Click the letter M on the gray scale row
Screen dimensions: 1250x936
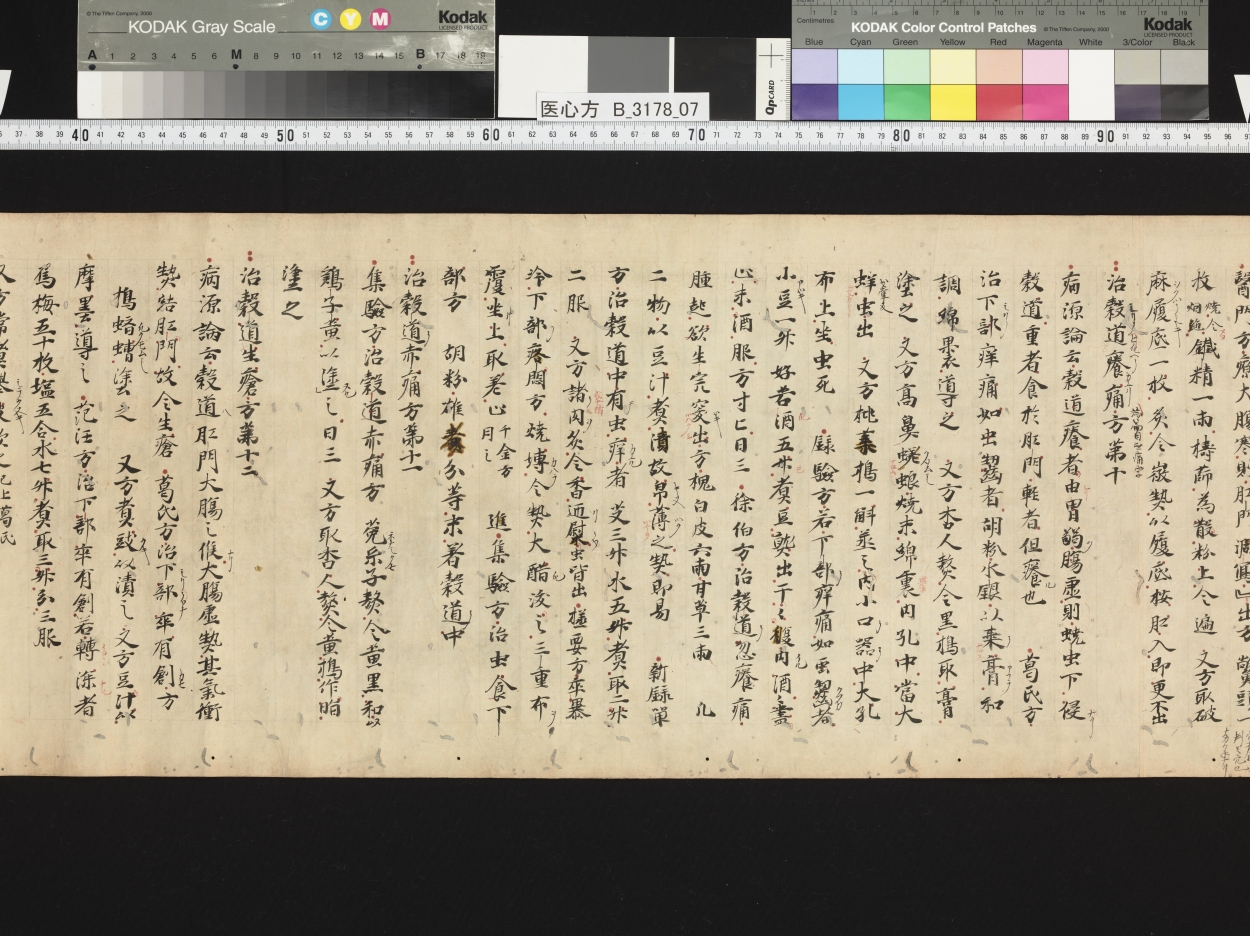(x=236, y=55)
